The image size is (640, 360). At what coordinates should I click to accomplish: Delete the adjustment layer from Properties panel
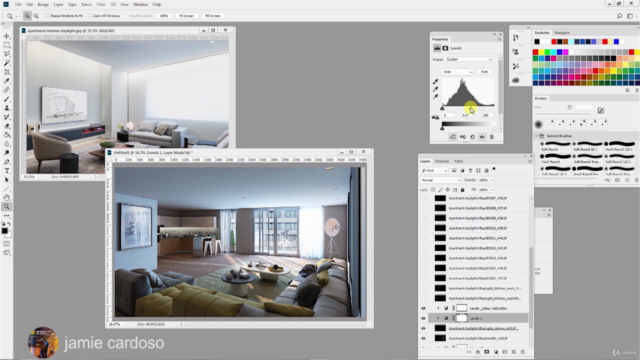pyautogui.click(x=492, y=137)
